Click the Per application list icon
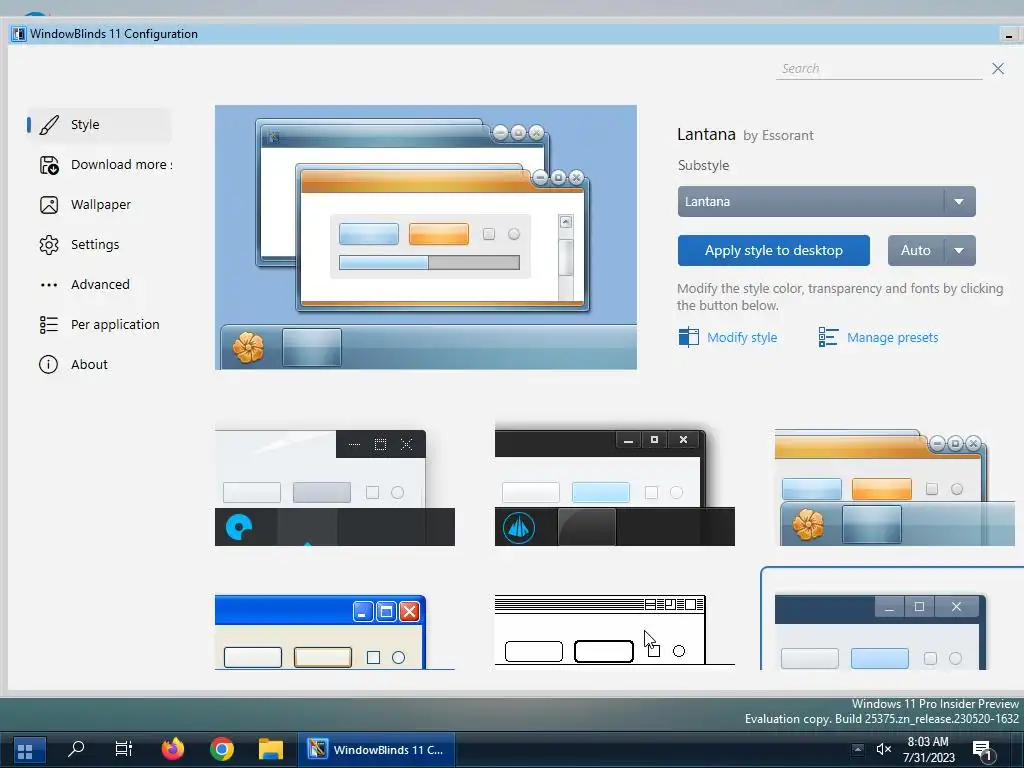This screenshot has width=1024, height=768. pyautogui.click(x=49, y=325)
